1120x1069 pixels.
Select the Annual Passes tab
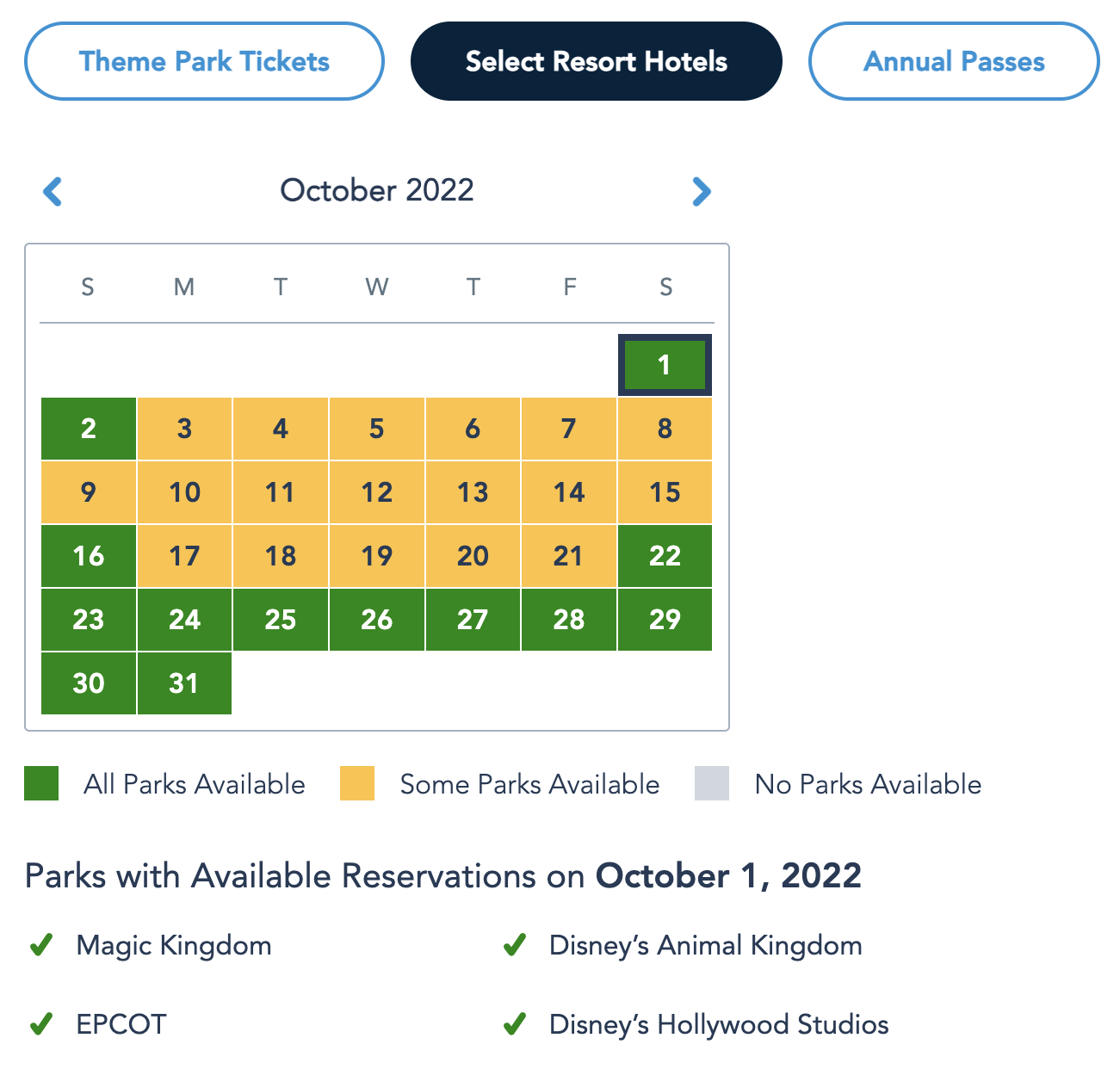(x=954, y=62)
